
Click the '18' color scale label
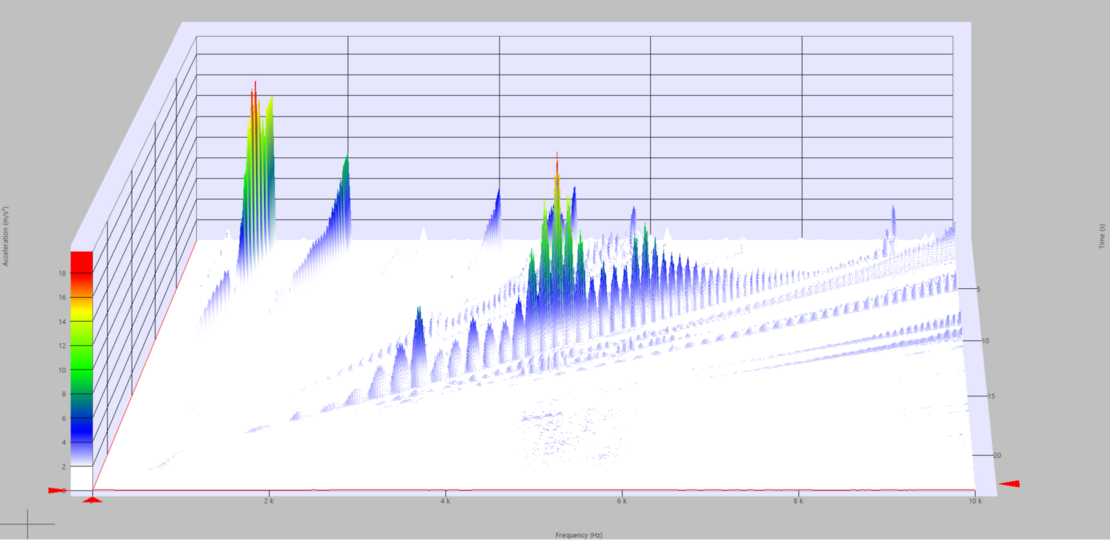(62, 273)
